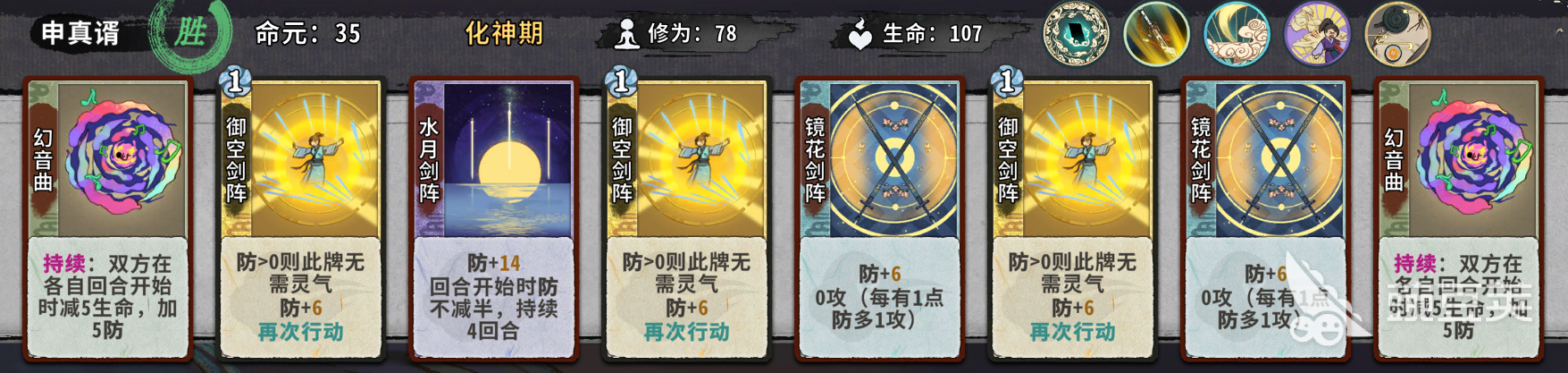
Task: Select the golden sword talent icon
Action: (1156, 34)
